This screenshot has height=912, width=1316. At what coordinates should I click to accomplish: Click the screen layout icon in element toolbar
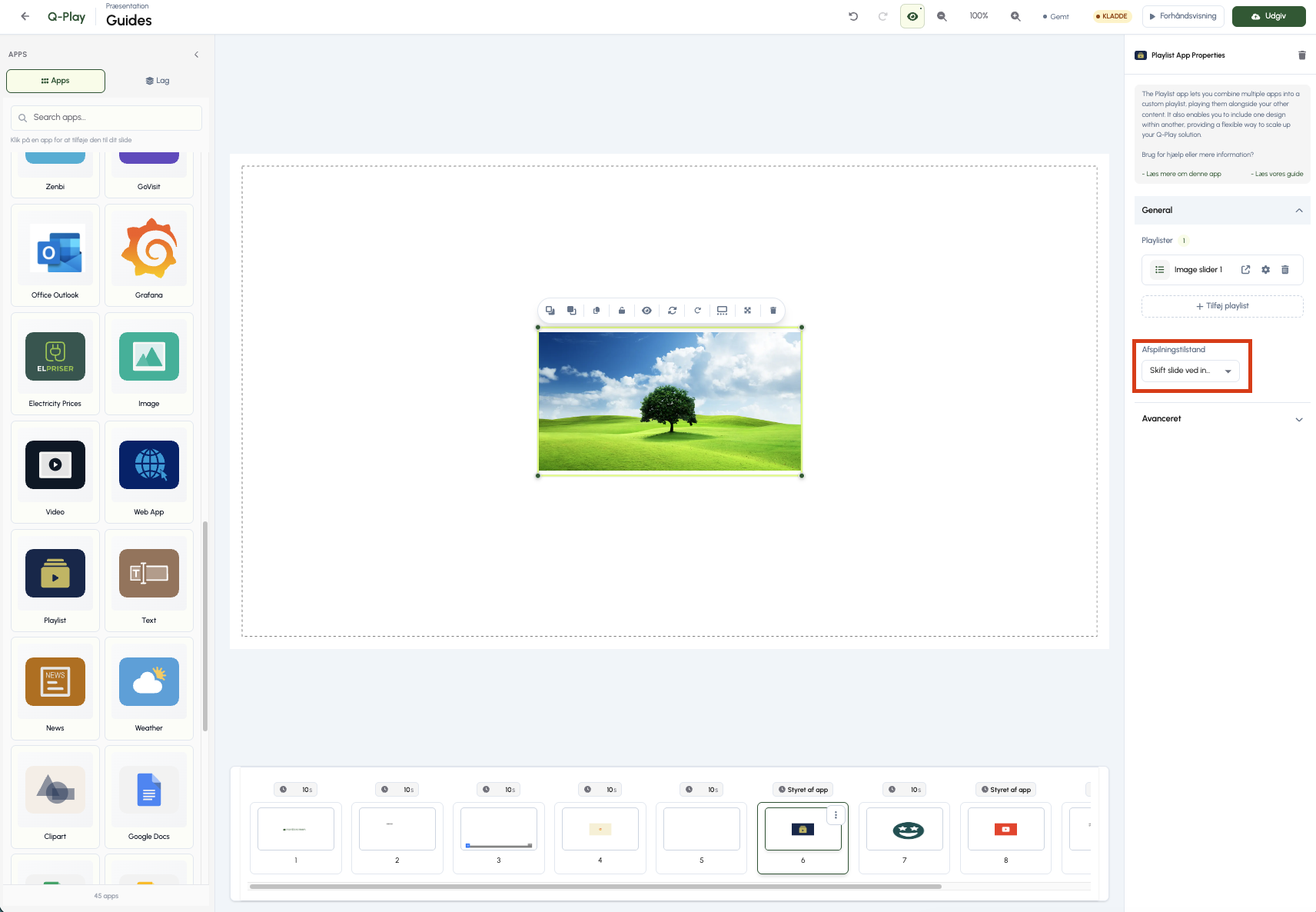coord(723,311)
